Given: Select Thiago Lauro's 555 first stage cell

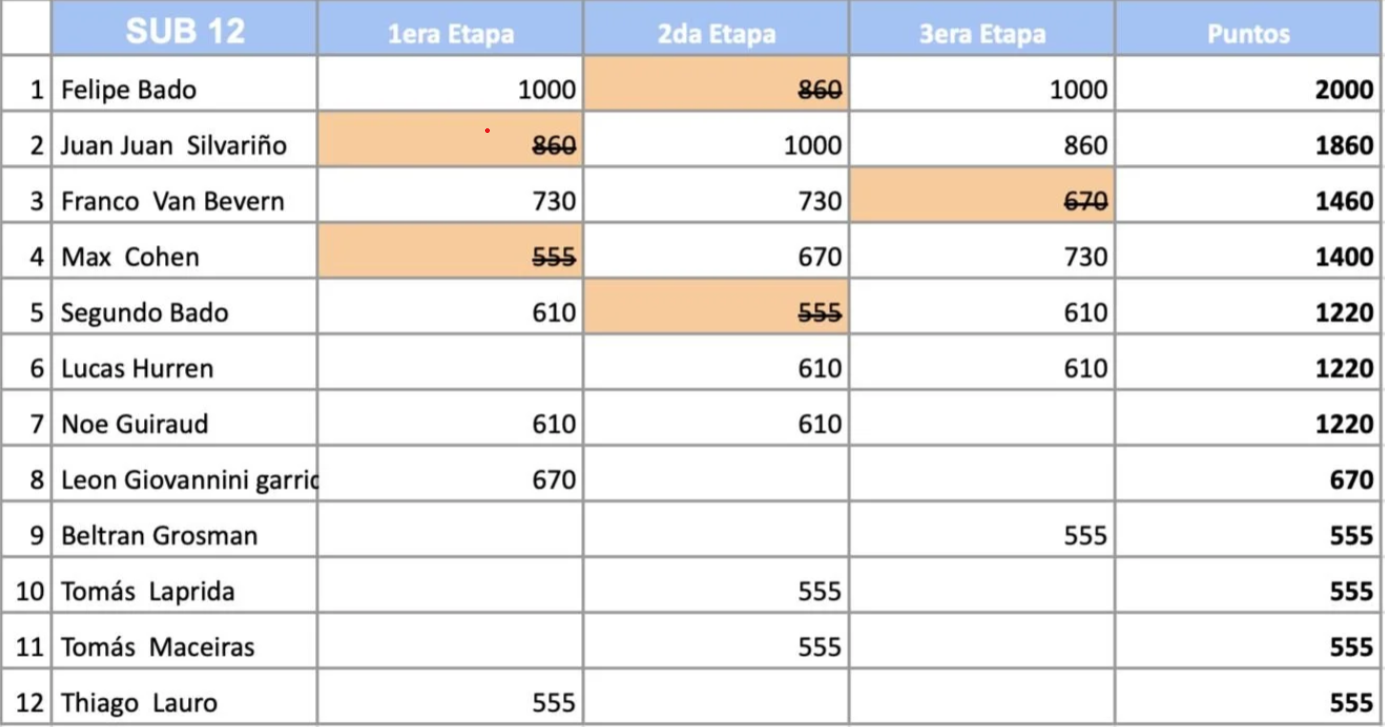Looking at the screenshot, I should click(x=450, y=697).
